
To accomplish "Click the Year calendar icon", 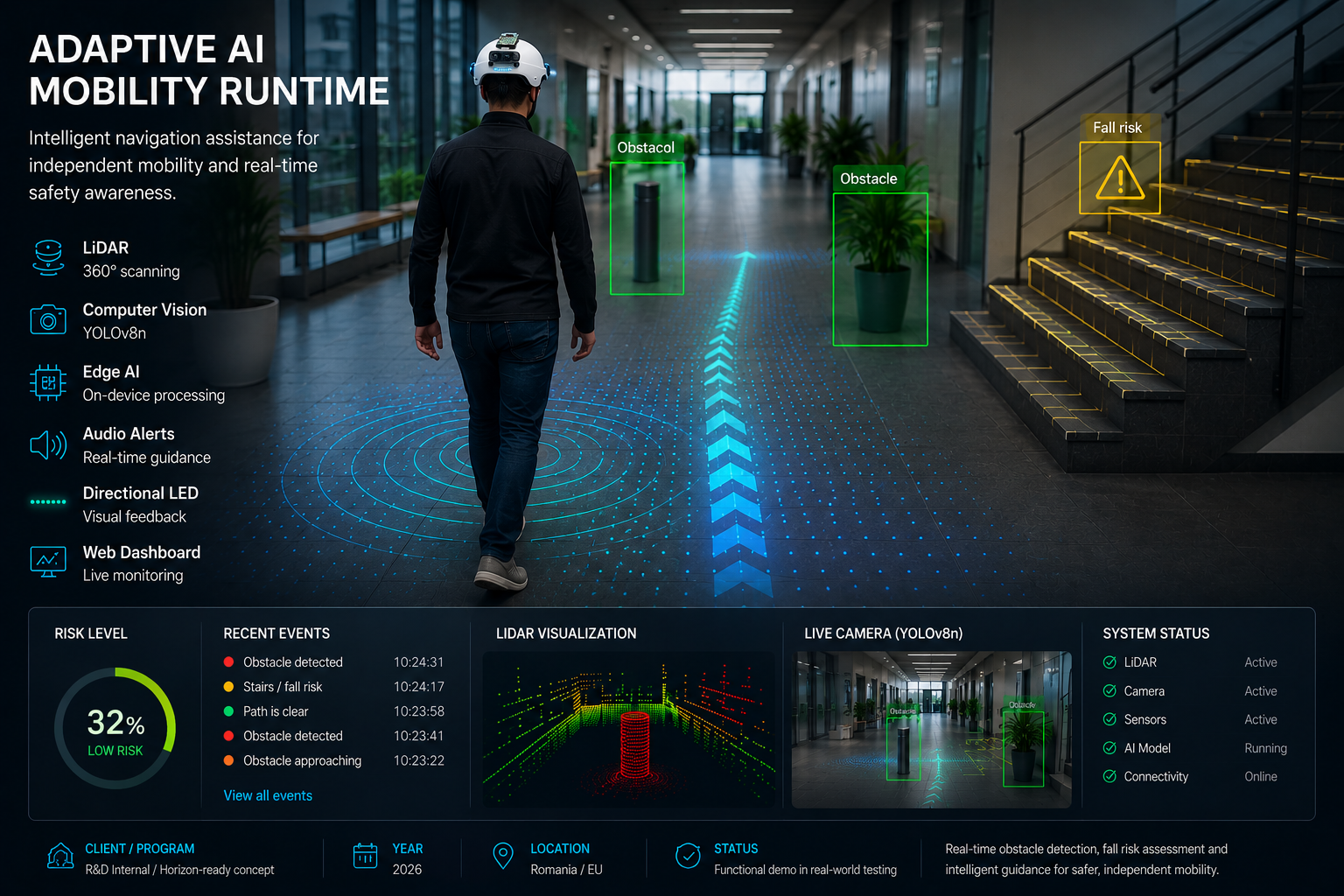I will [365, 856].
